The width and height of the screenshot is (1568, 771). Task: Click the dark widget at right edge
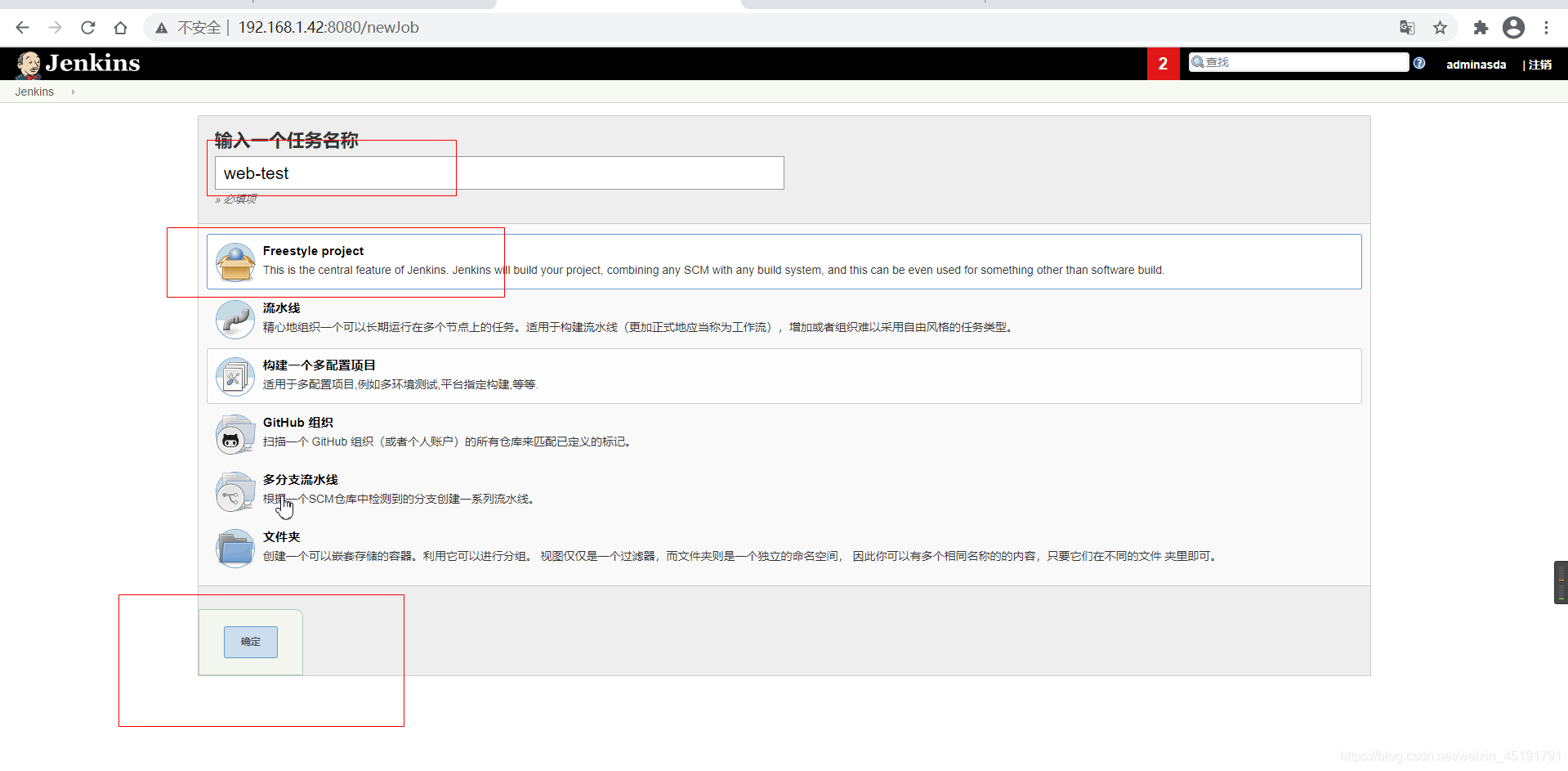click(x=1561, y=582)
